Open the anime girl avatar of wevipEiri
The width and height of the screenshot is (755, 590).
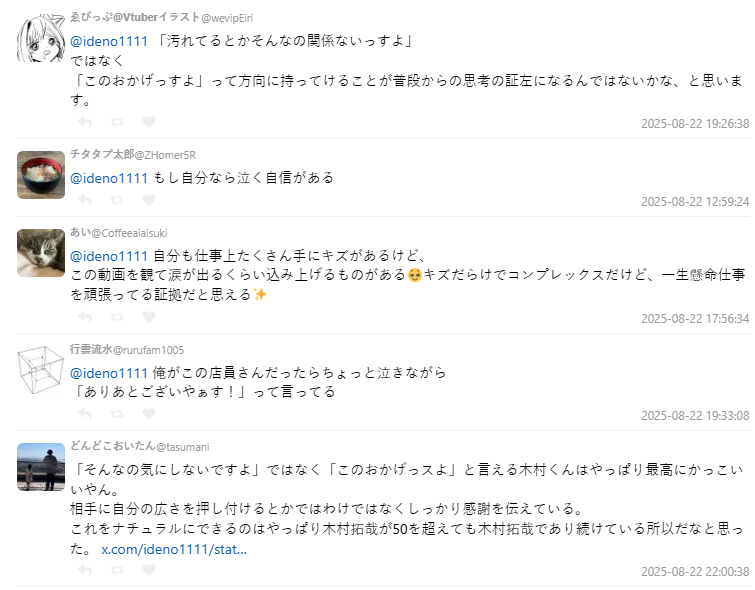pyautogui.click(x=41, y=39)
